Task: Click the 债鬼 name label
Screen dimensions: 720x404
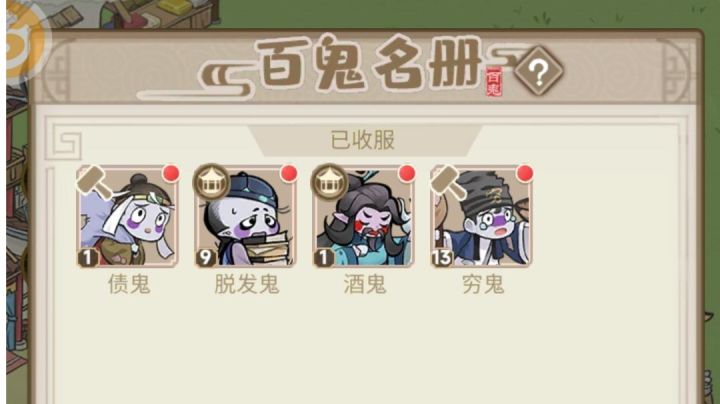Action: click(x=129, y=284)
